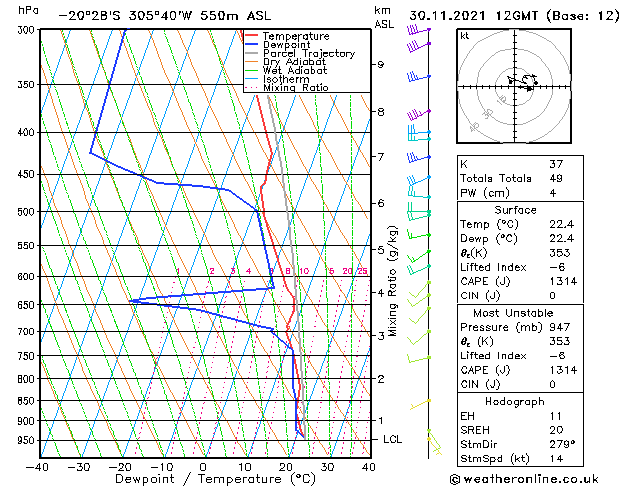Click the Hodograph section heading

pos(515,401)
